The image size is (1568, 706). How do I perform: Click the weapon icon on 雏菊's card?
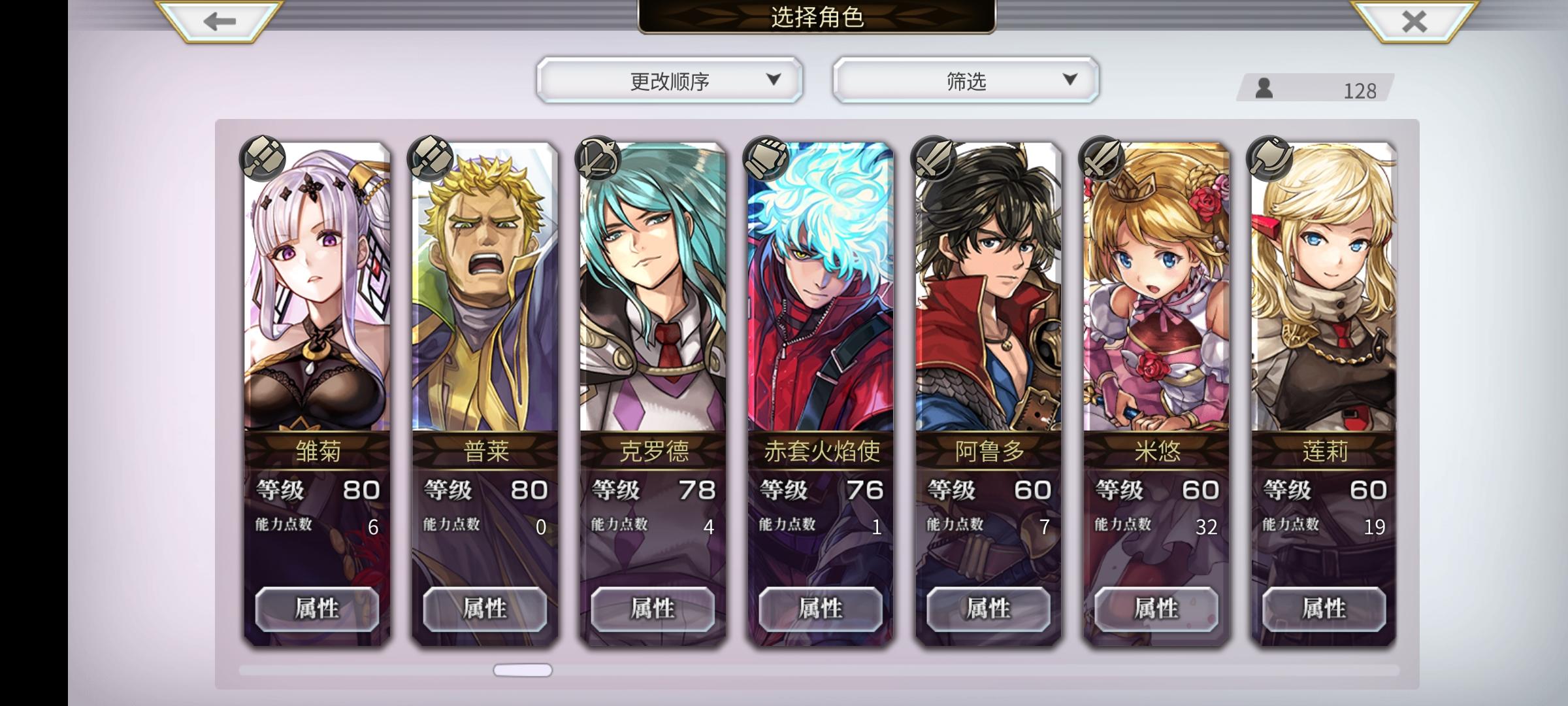pos(263,158)
